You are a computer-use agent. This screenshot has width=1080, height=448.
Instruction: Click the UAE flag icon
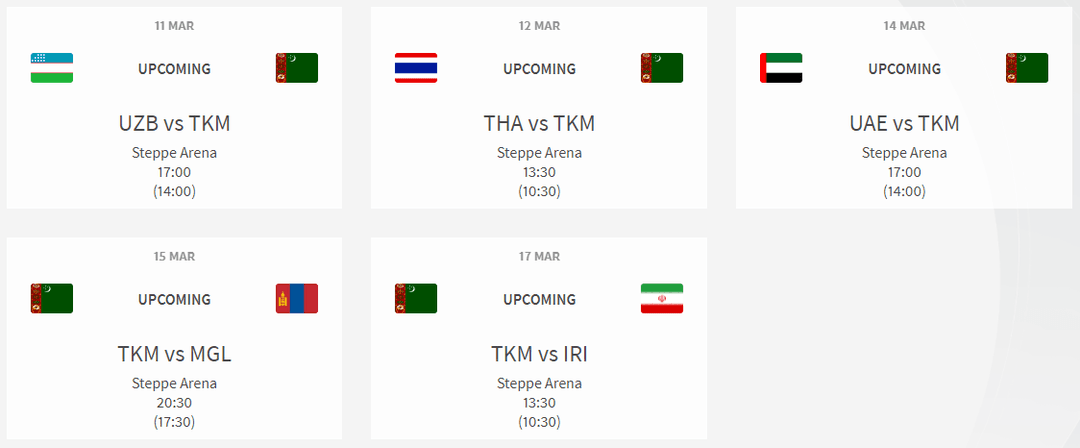pyautogui.click(x=781, y=68)
